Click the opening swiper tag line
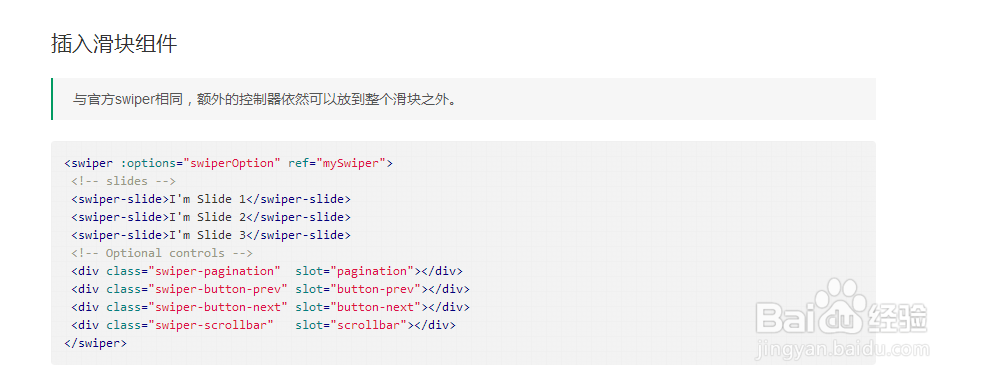This screenshot has height=383, width=985. [x=229, y=163]
